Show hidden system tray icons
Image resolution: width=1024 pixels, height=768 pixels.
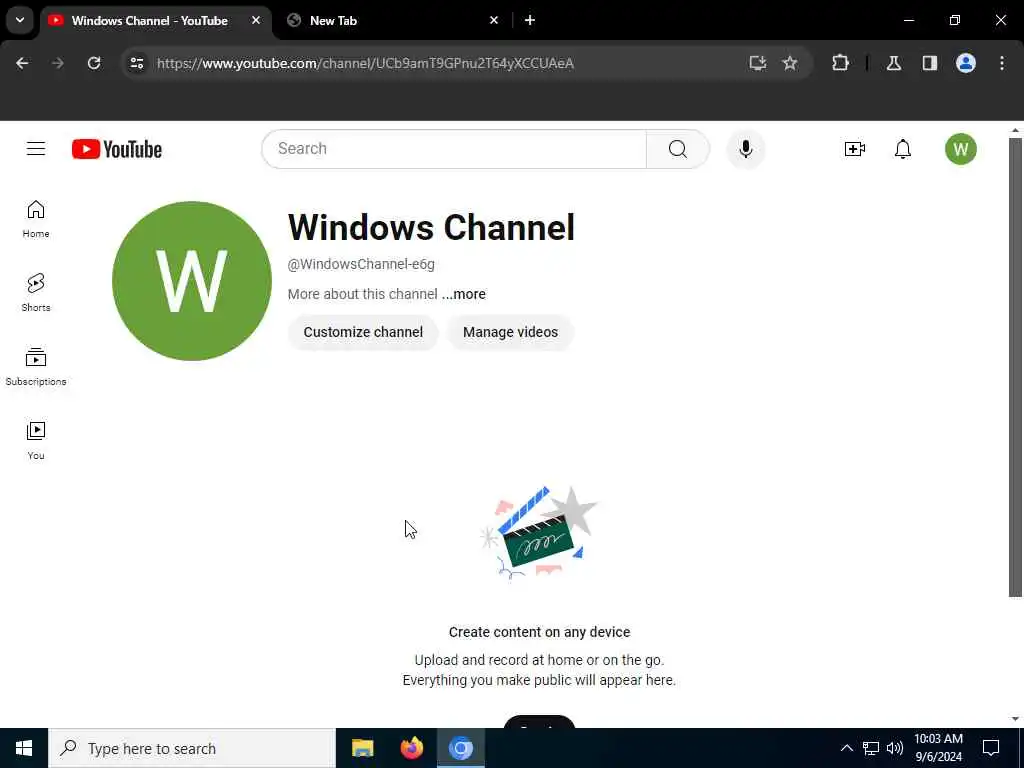846,748
